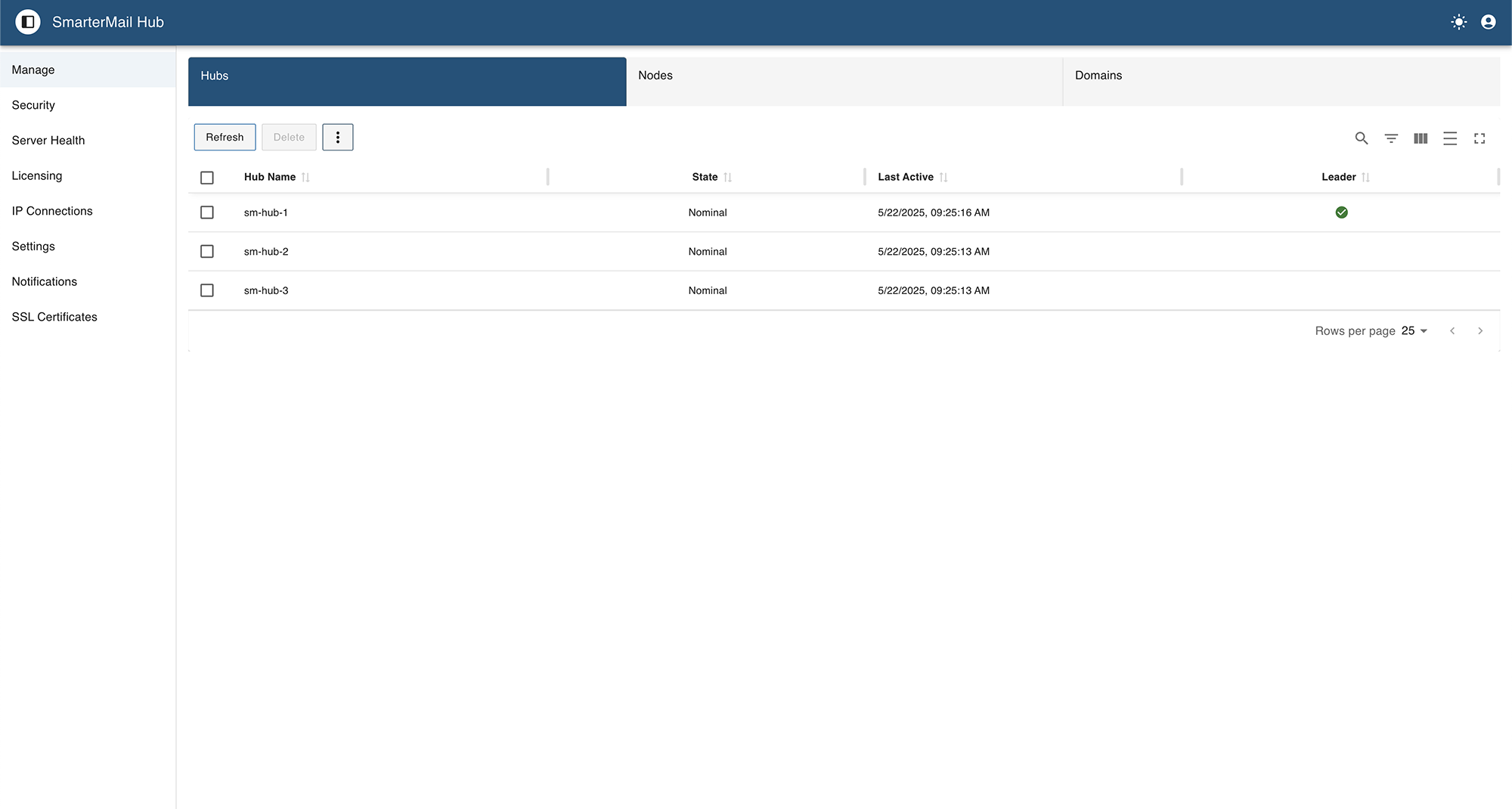Click sm-hub-3 last active timestamp
1512x809 pixels.
click(934, 290)
